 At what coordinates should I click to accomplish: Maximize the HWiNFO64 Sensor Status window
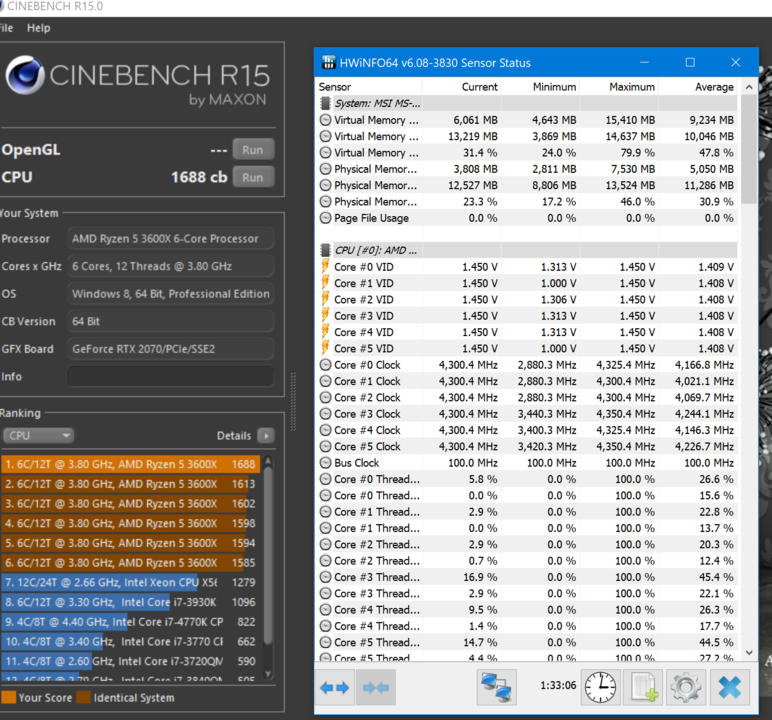[690, 63]
